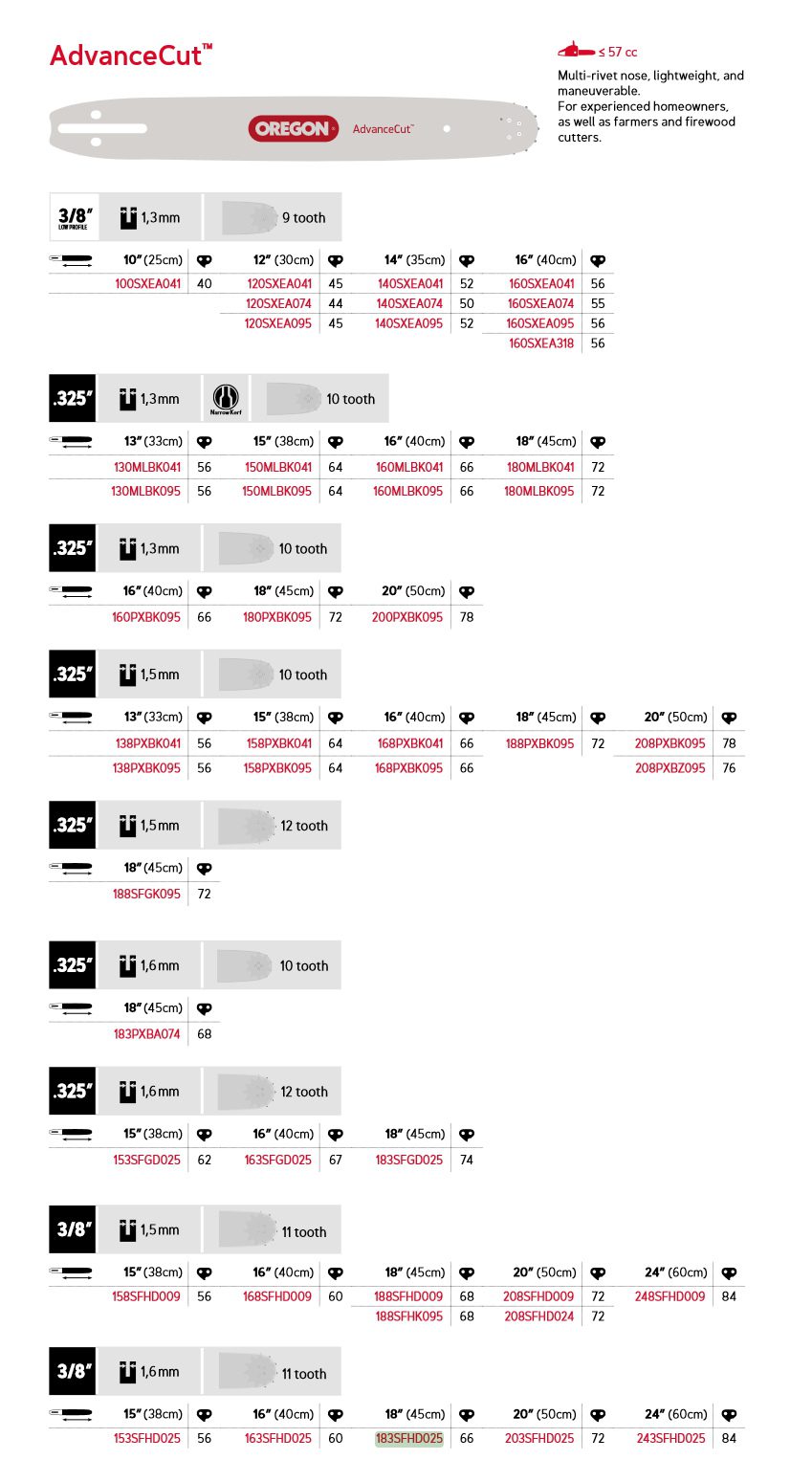
Task: Open the highlighted 183SFHD025 part number
Action: (409, 1438)
